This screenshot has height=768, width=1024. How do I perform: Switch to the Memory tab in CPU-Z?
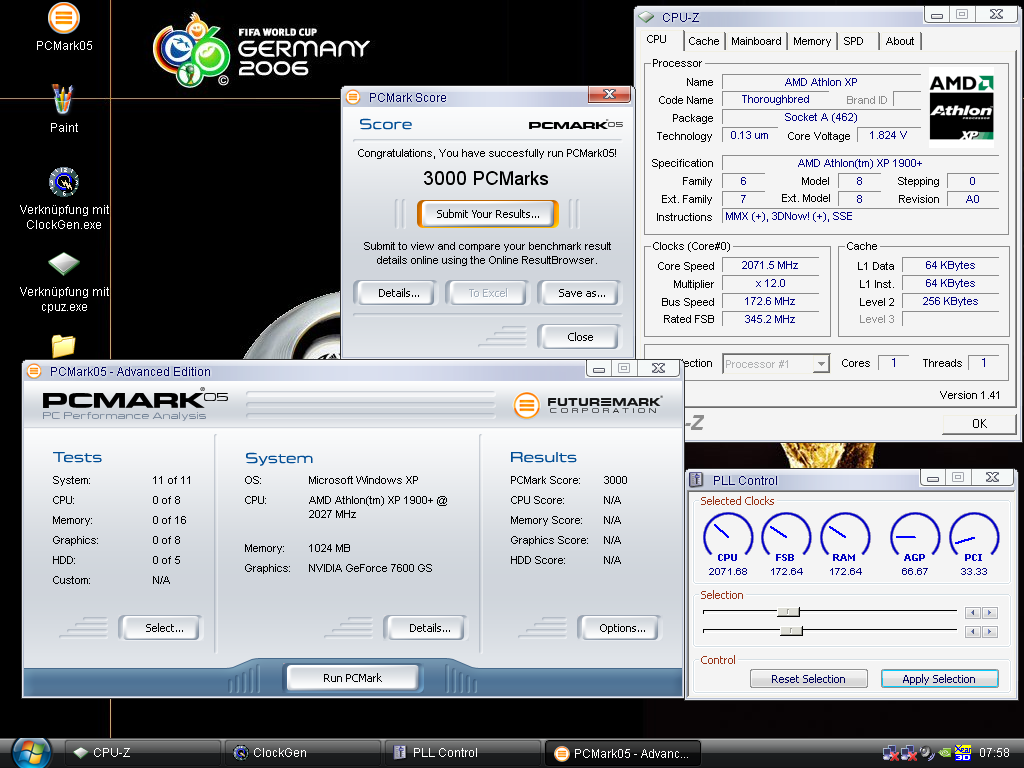click(812, 41)
